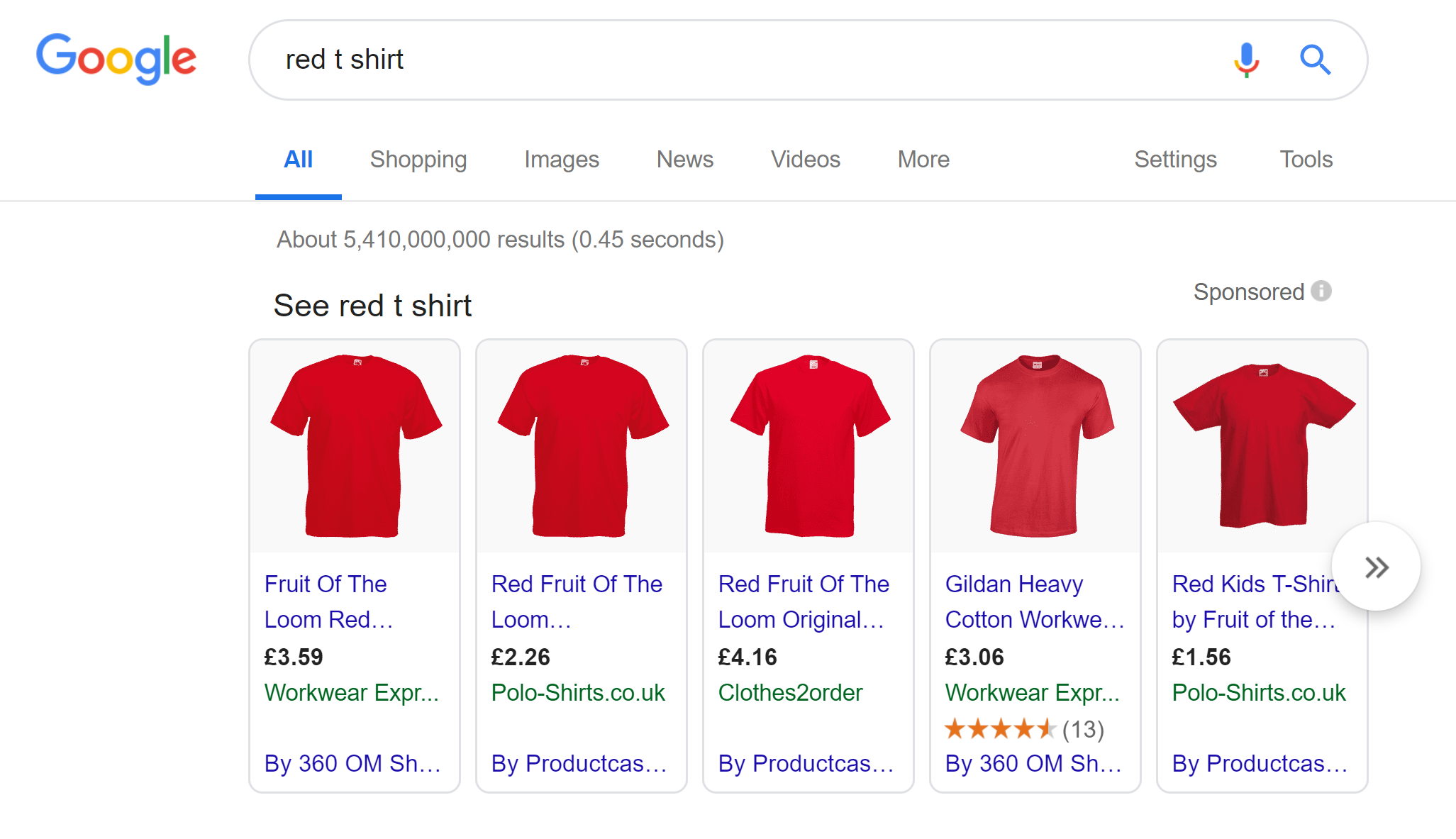Click the Clothes2order seller link
Image resolution: width=1456 pixels, height=839 pixels.
(790, 692)
